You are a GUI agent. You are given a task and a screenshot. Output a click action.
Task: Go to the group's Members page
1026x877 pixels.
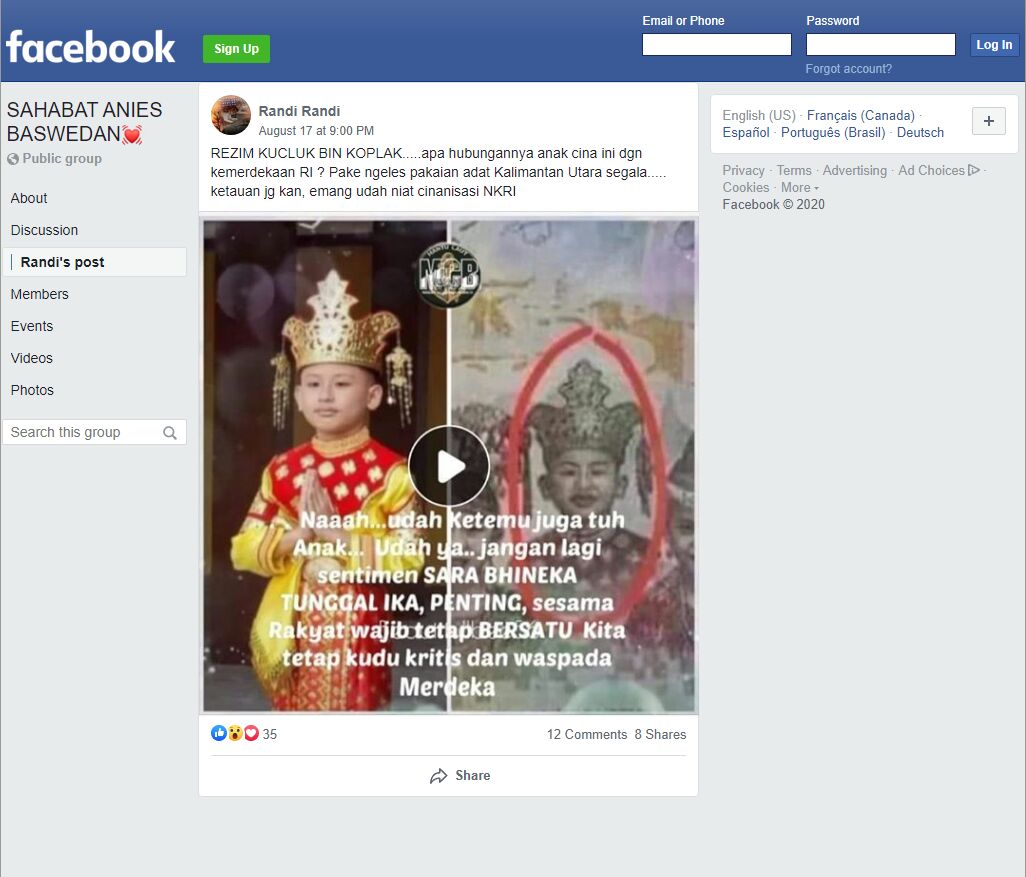(x=39, y=295)
